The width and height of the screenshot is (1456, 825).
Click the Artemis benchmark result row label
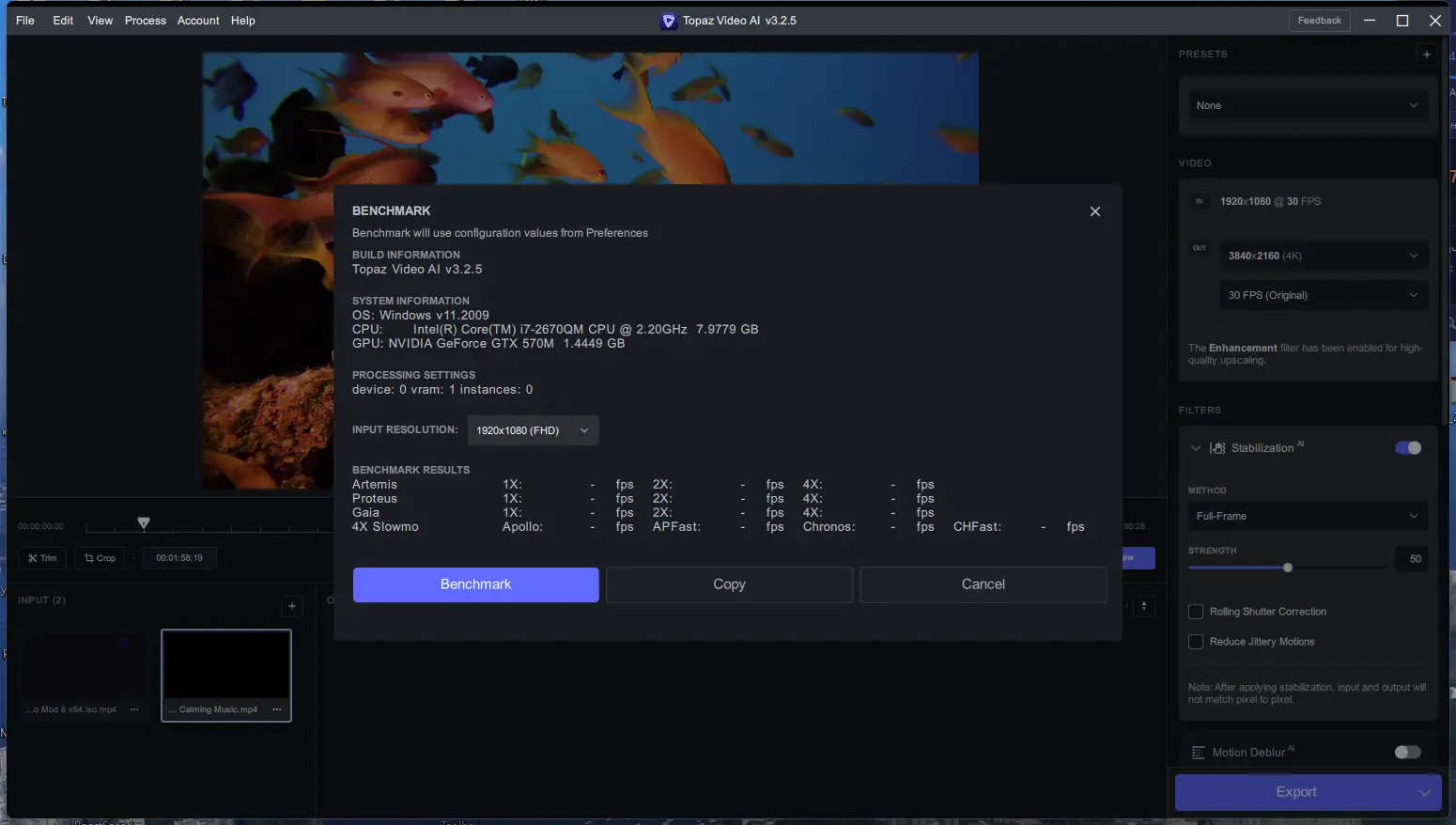pos(375,485)
